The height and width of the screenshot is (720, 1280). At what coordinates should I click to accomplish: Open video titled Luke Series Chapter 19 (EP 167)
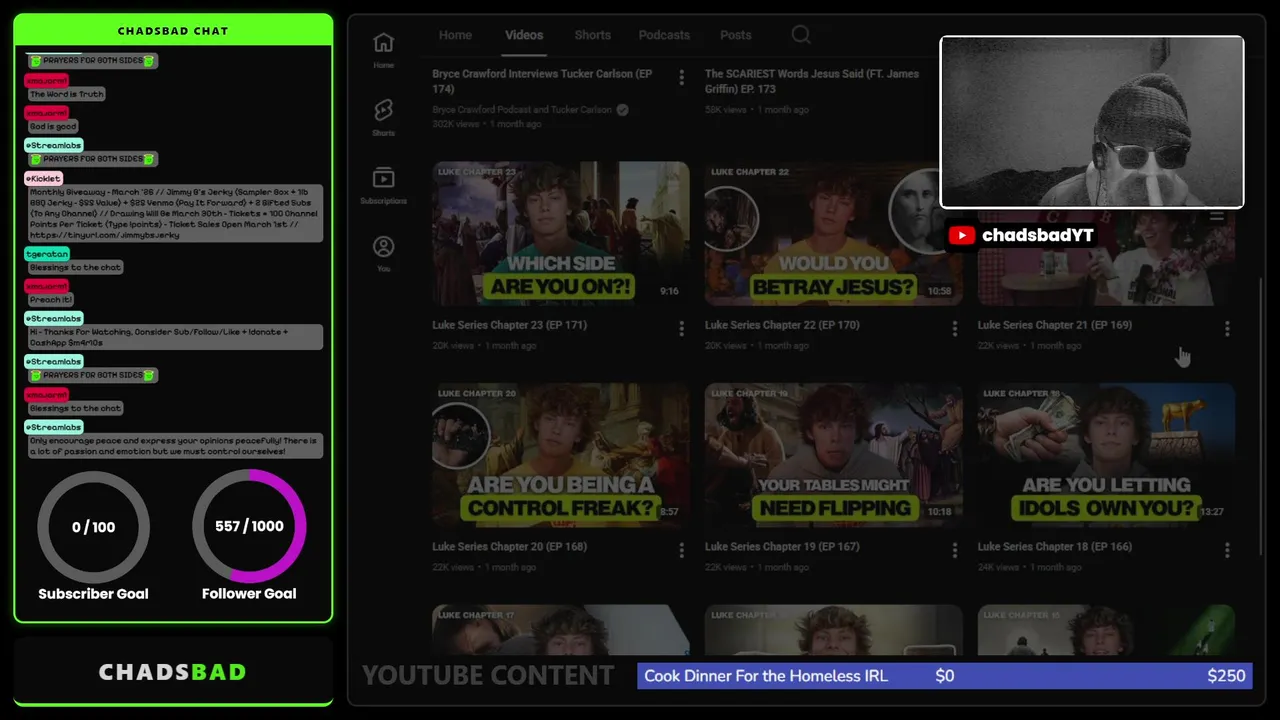[782, 547]
